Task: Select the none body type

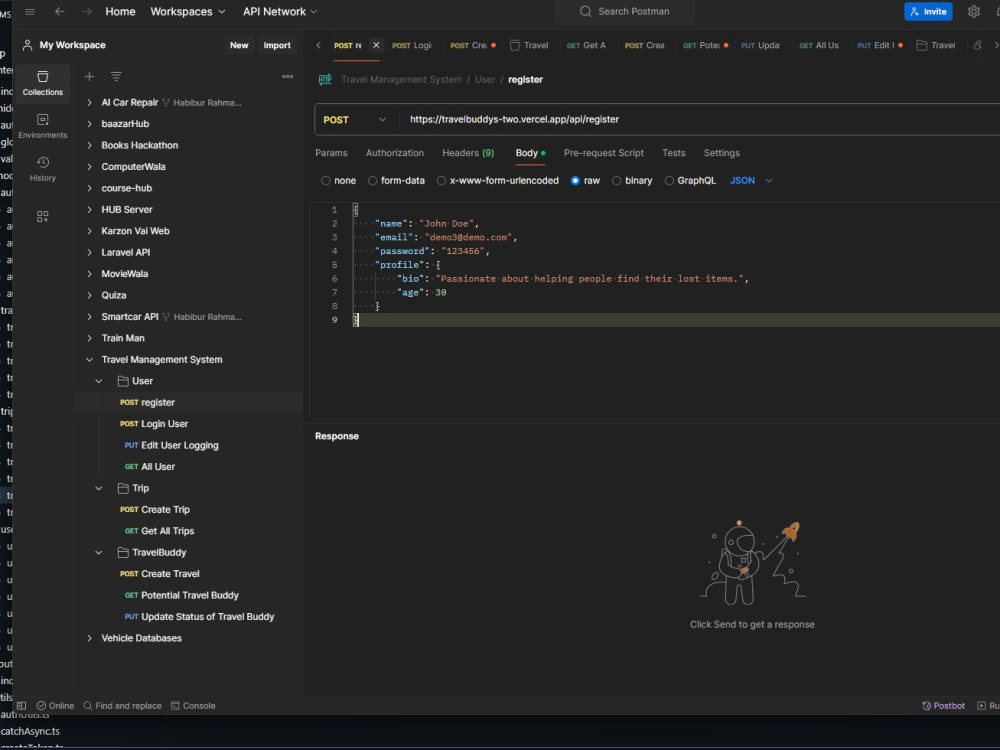Action: coord(326,181)
